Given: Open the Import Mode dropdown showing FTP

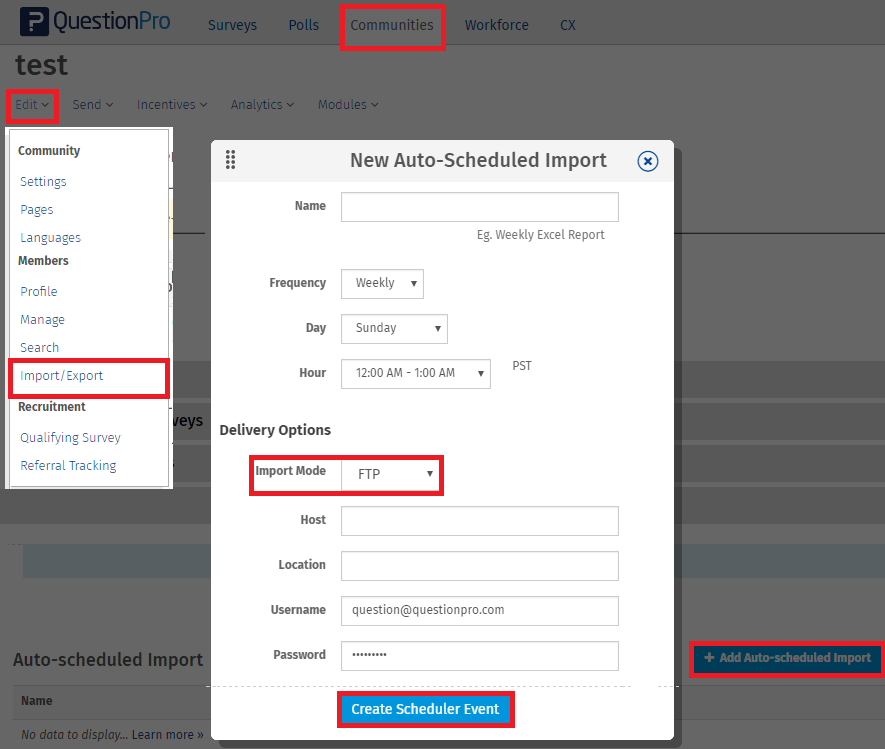Looking at the screenshot, I should (392, 475).
